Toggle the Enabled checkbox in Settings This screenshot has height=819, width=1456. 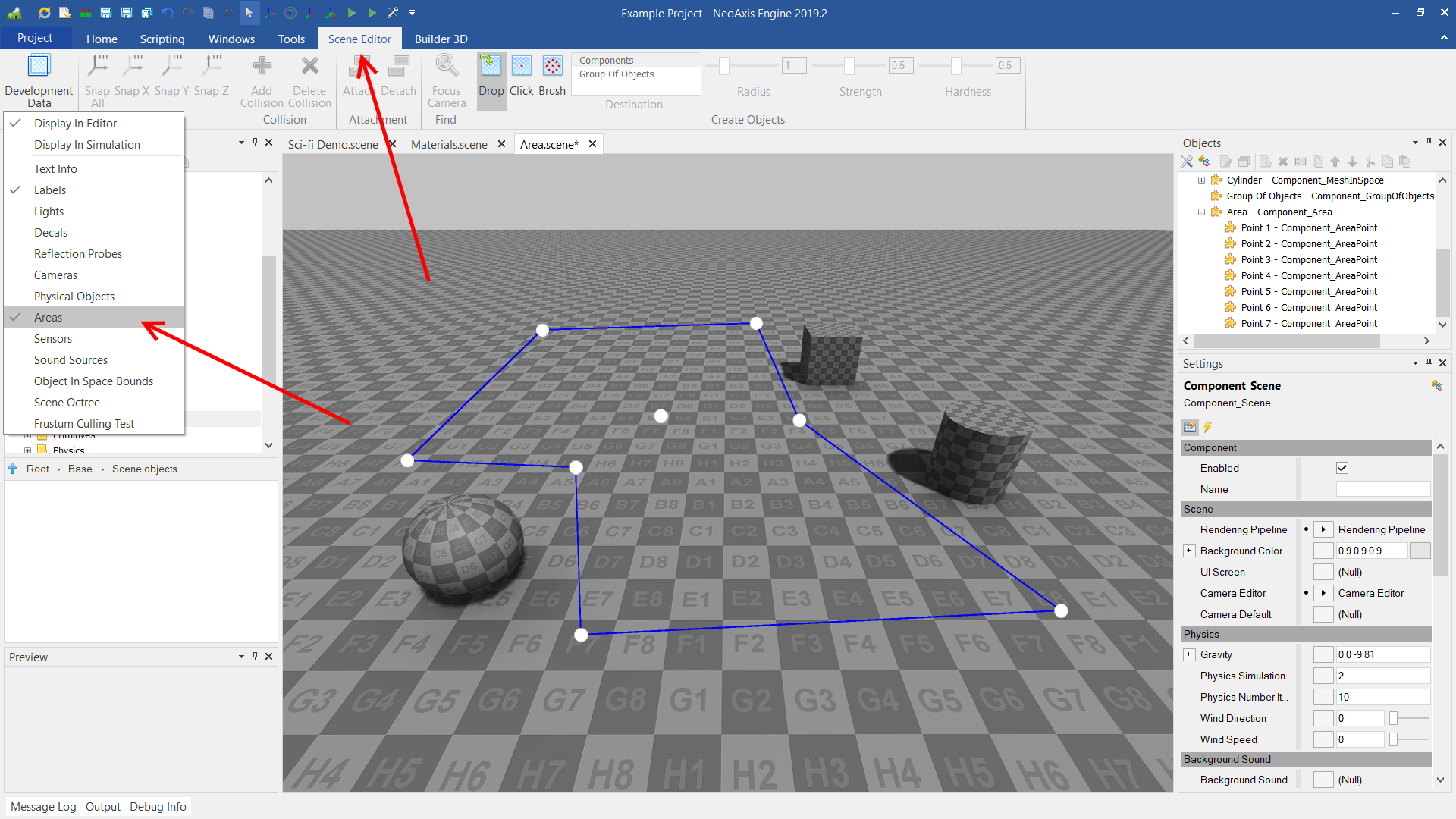(x=1341, y=469)
